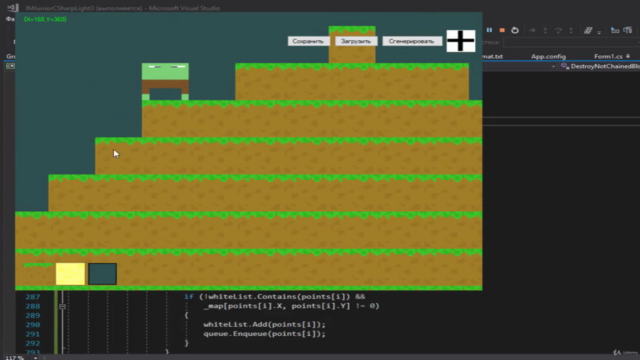The height and width of the screenshot is (360, 640).
Task: Click the black plus cross icon in game
Action: (x=460, y=41)
